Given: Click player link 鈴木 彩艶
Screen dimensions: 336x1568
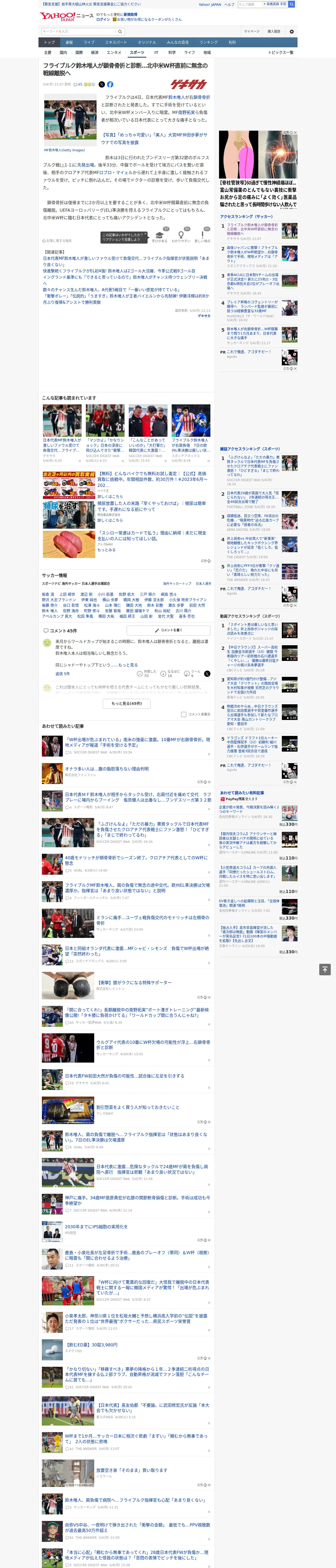Looking at the screenshot, I should pyautogui.click(x=155, y=605).
